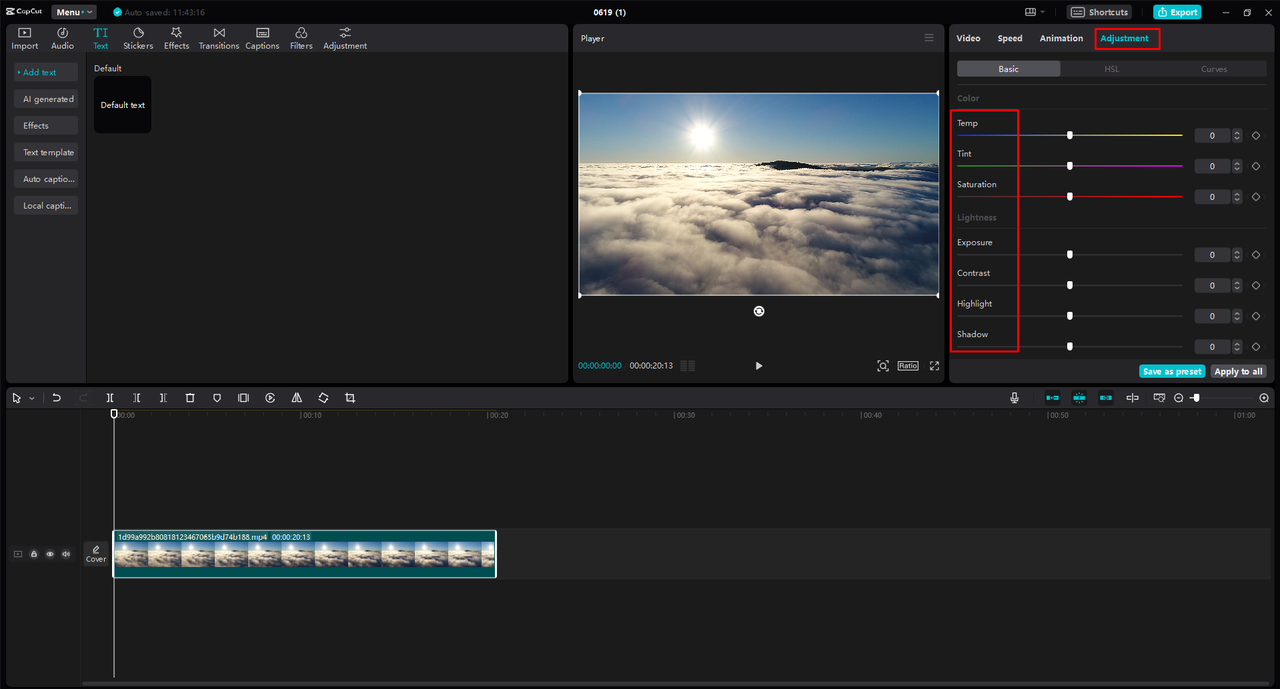Toggle linkage of clips
This screenshot has width=1280, height=689.
(1106, 398)
